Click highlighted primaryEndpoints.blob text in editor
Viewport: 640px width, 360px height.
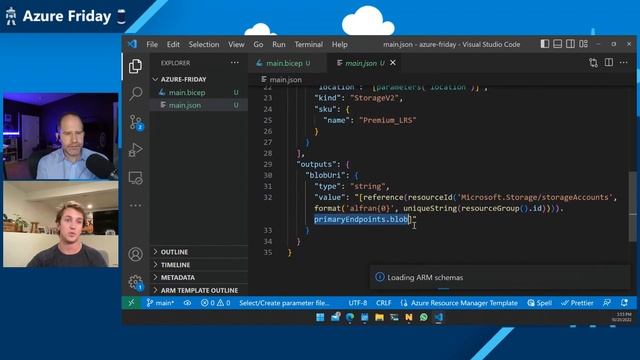coord(361,219)
